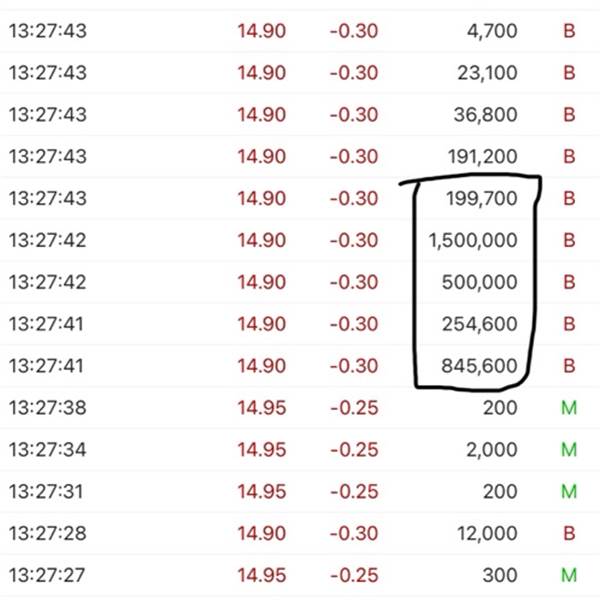Click the 13:27:38 timestamp
This screenshot has height=600, width=600.
[x=47, y=408]
